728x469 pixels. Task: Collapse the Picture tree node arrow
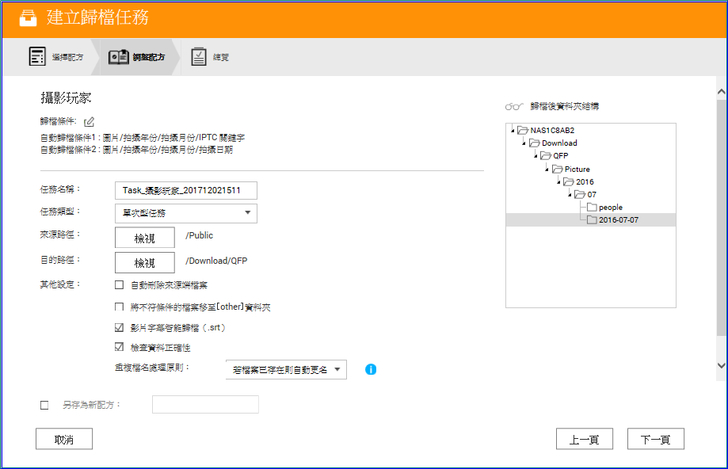coord(546,169)
